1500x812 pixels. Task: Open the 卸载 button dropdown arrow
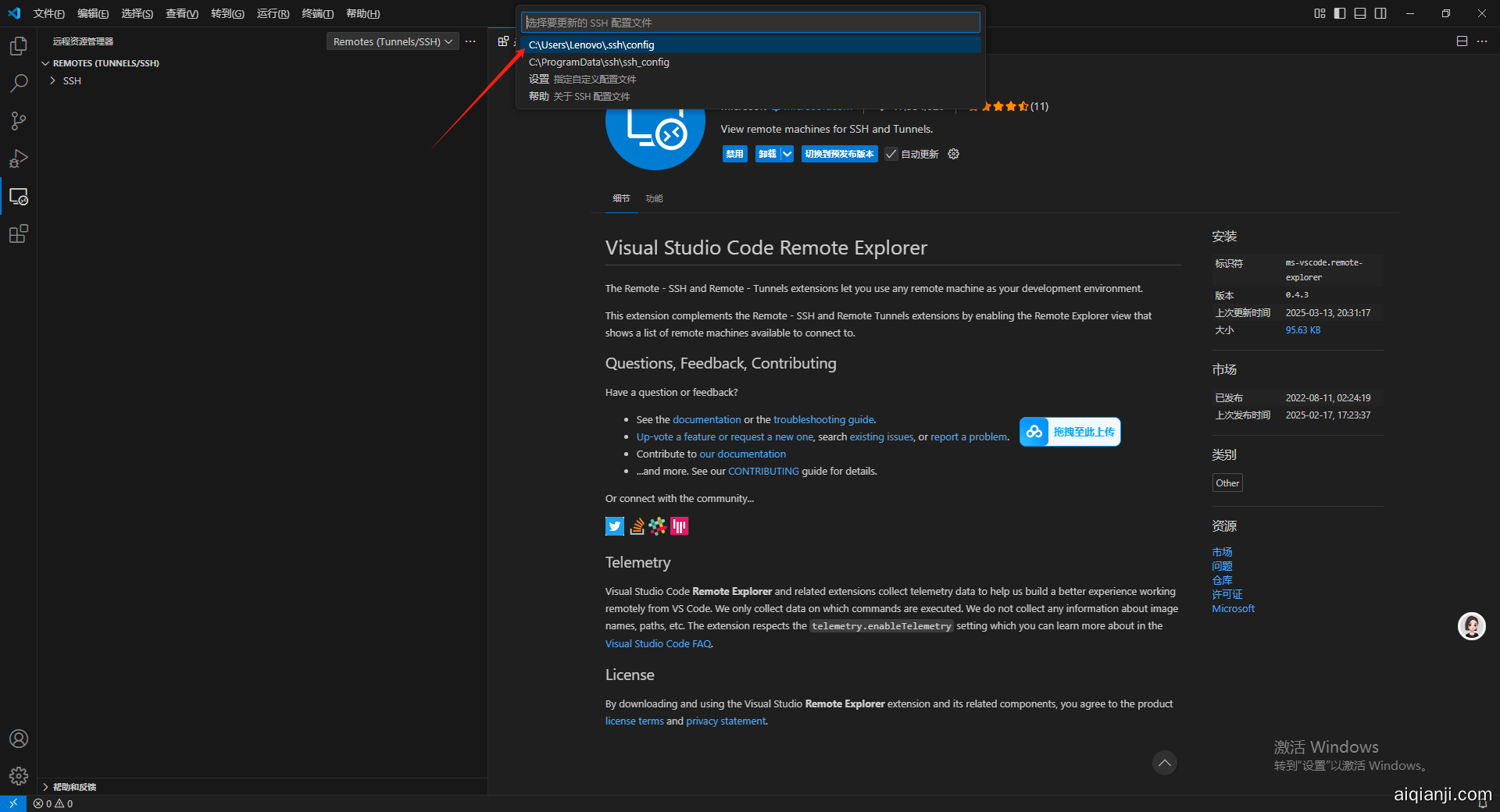coord(787,154)
